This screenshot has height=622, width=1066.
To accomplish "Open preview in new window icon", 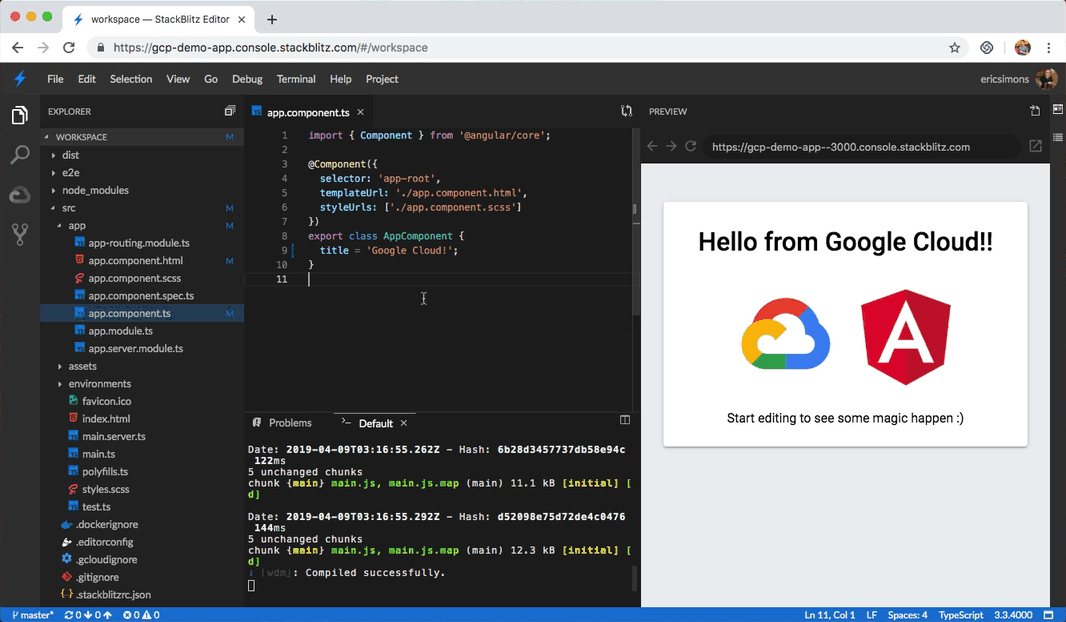I will coord(1035,146).
